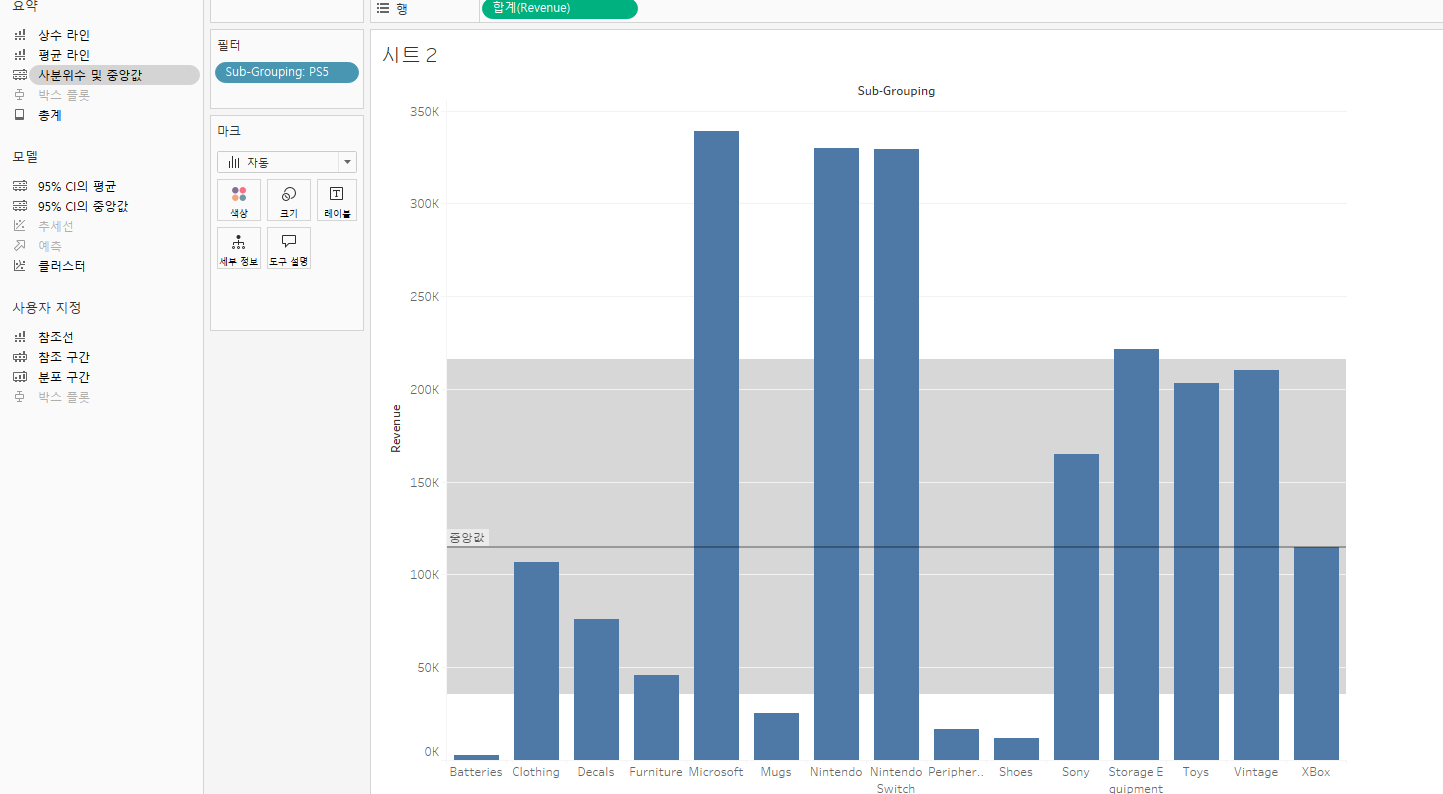Select the Furniture bar in chart

tap(656, 717)
